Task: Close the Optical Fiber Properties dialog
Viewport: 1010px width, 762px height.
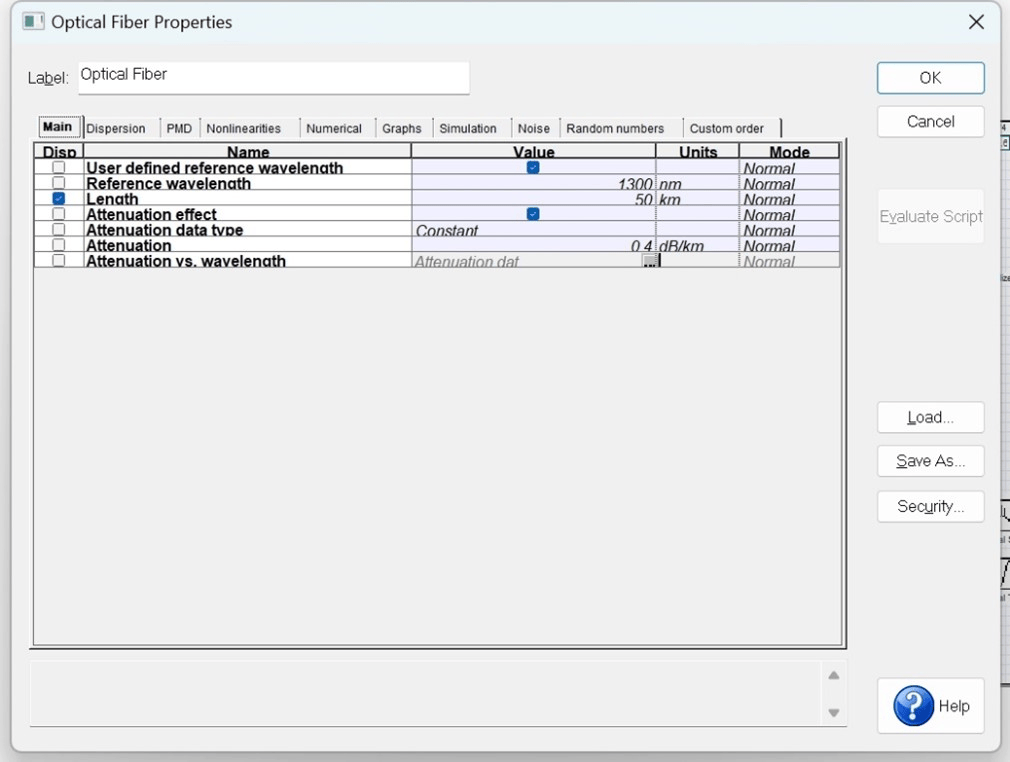Action: (976, 22)
